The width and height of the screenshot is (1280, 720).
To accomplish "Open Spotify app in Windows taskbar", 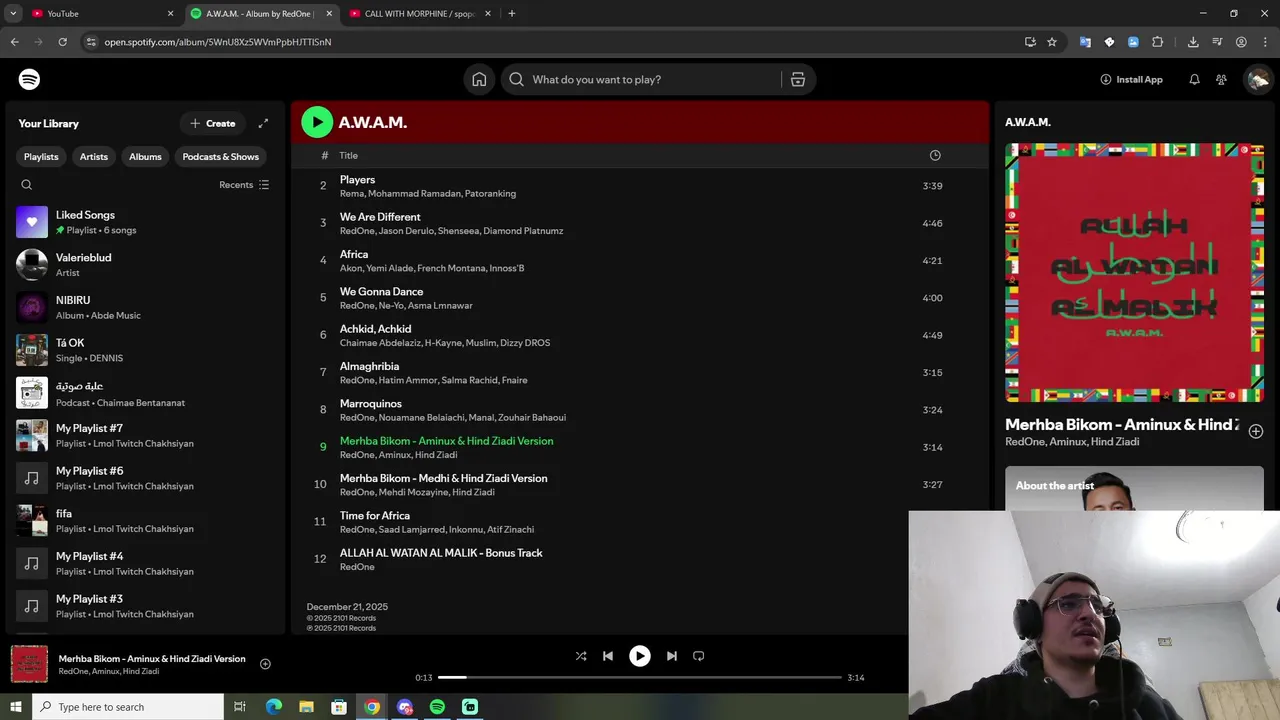I will (437, 707).
